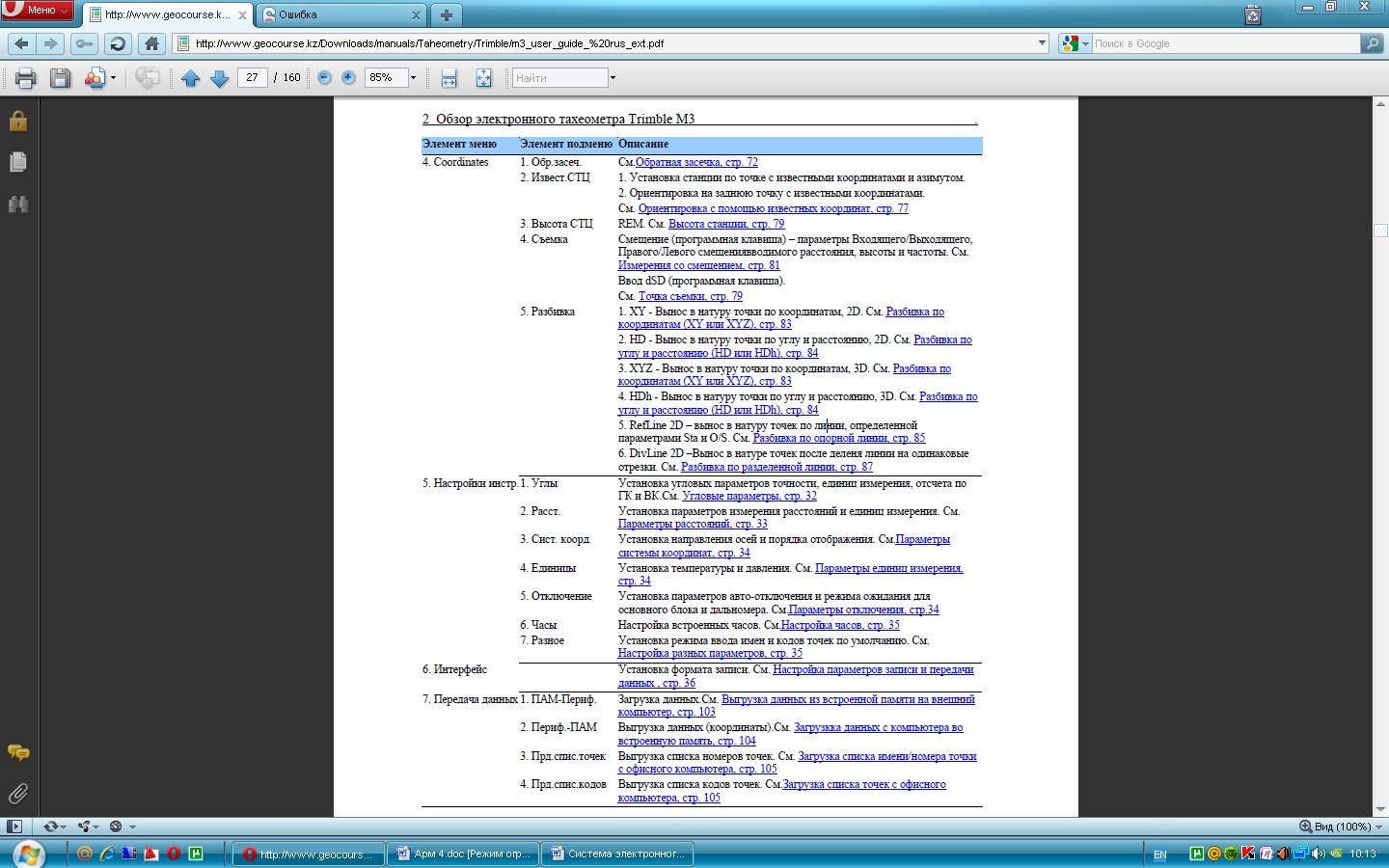Follow link Настройка часов, стр. 35
1389x868 pixels.
(840, 625)
